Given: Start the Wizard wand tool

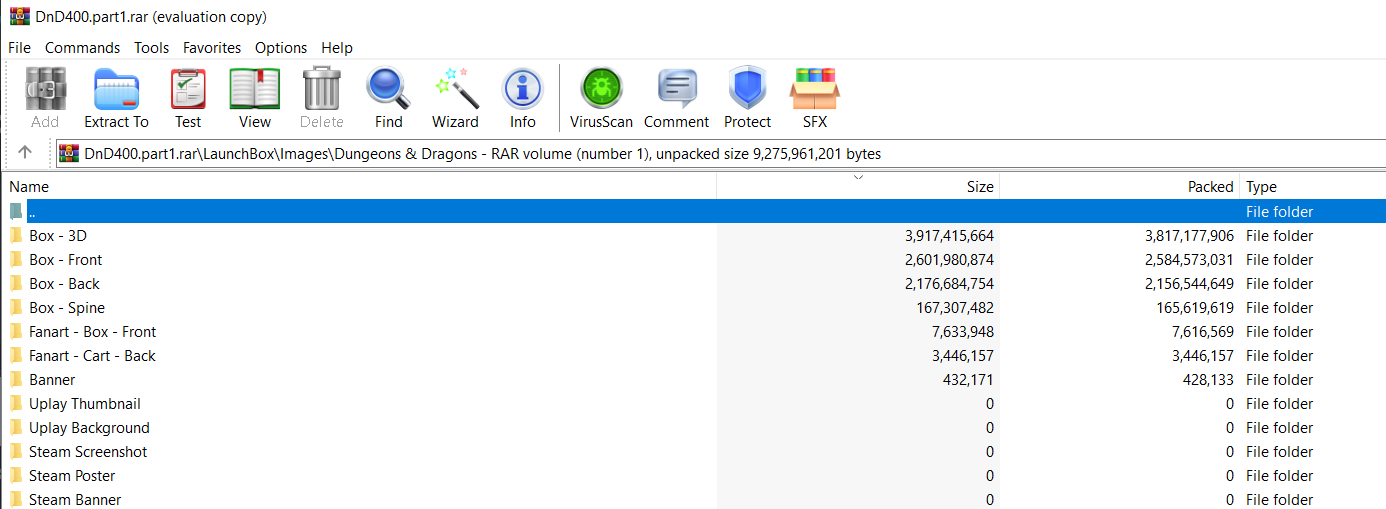Looking at the screenshot, I should tap(455, 98).
